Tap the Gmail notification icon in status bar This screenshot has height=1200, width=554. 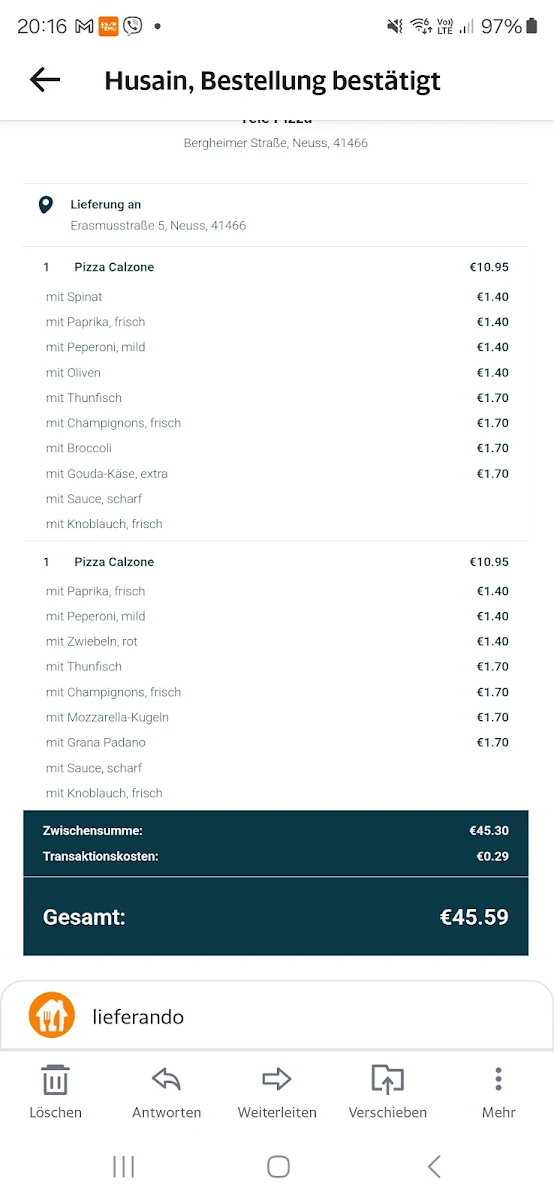tap(84, 27)
